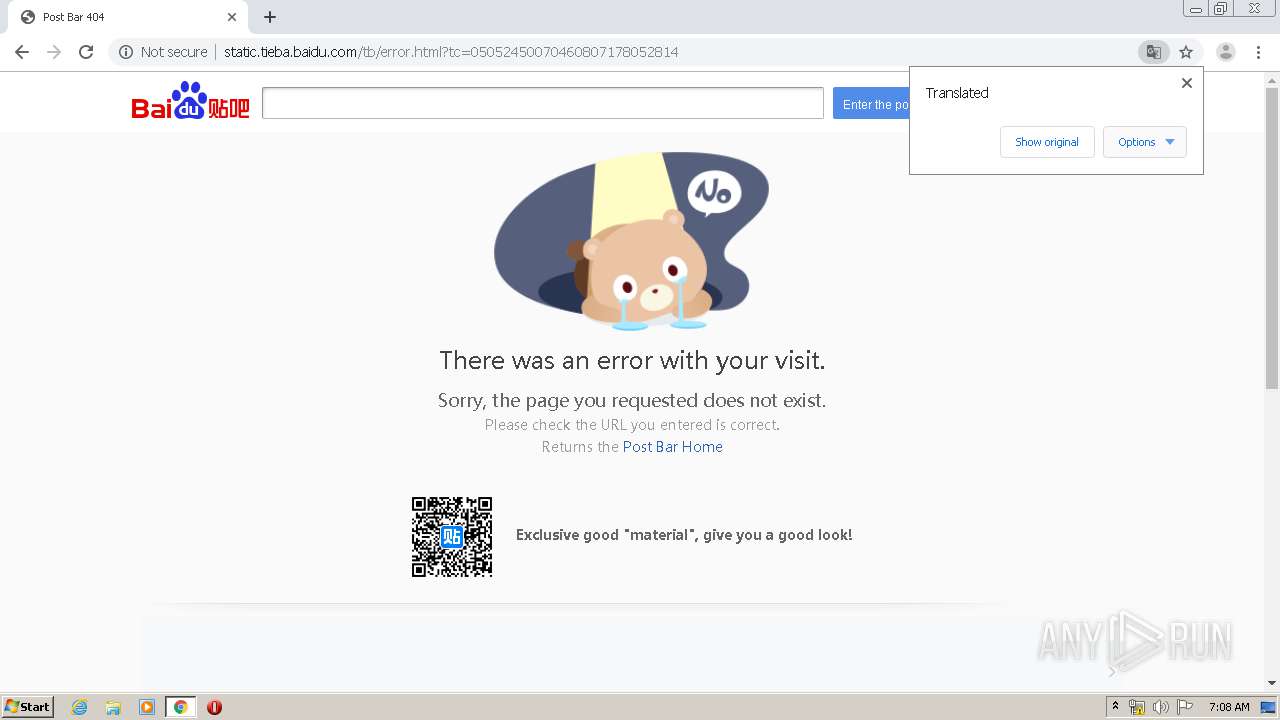Select the Chrome taskbar button

click(180, 707)
